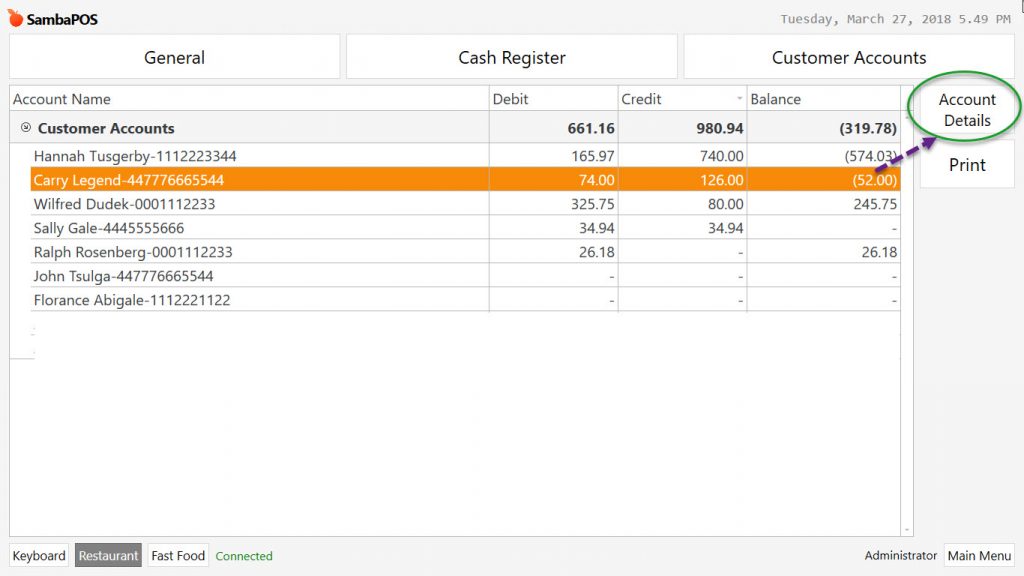Click the date and time display
The width and height of the screenshot is (1024, 576).
895,19
